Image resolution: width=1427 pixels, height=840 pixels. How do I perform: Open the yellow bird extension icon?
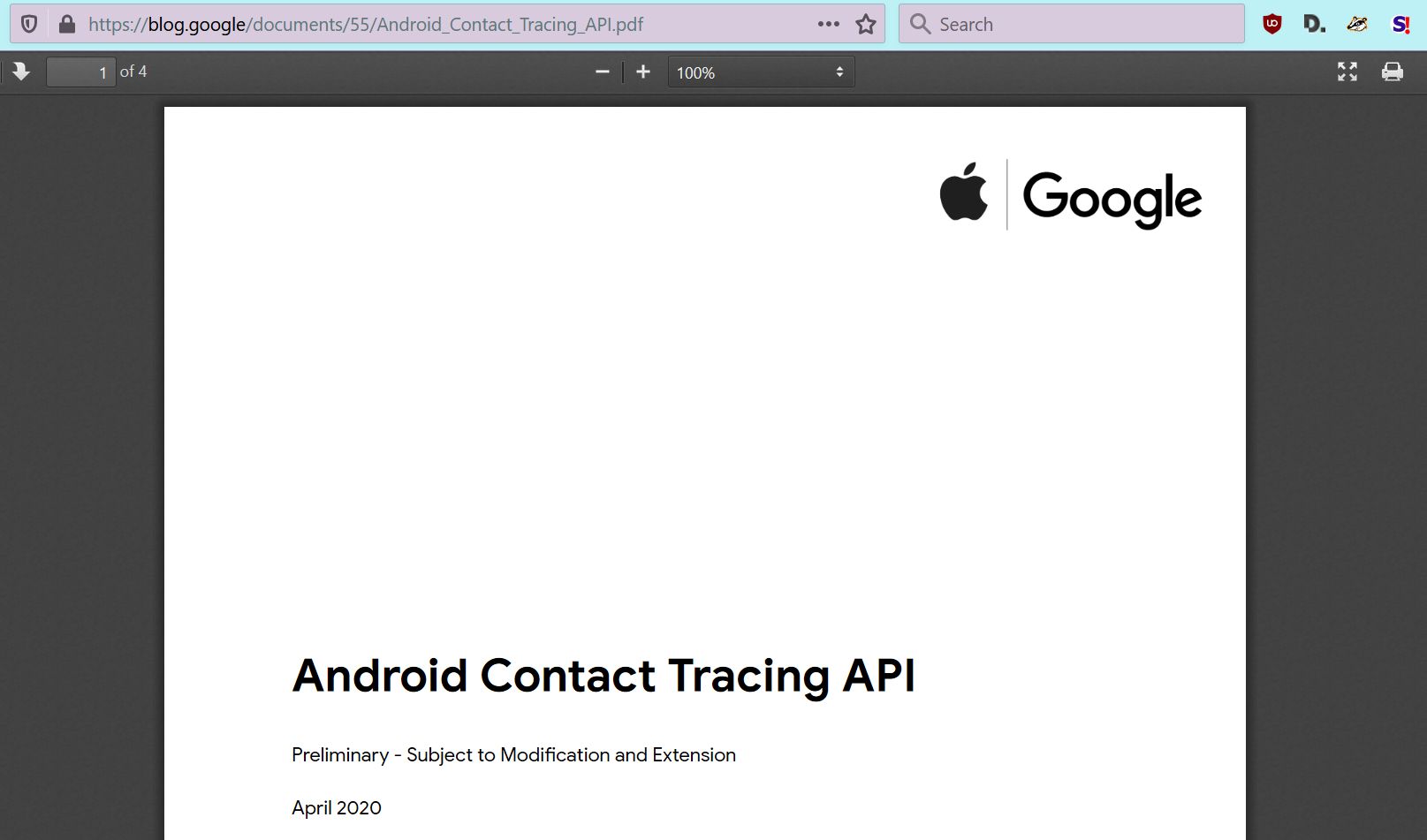pyautogui.click(x=1357, y=24)
